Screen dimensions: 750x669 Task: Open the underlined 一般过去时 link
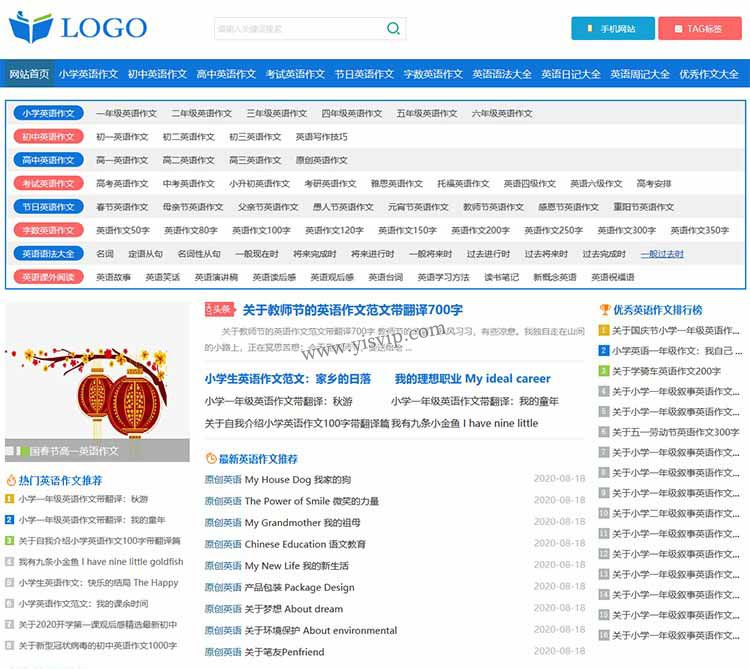[662, 254]
